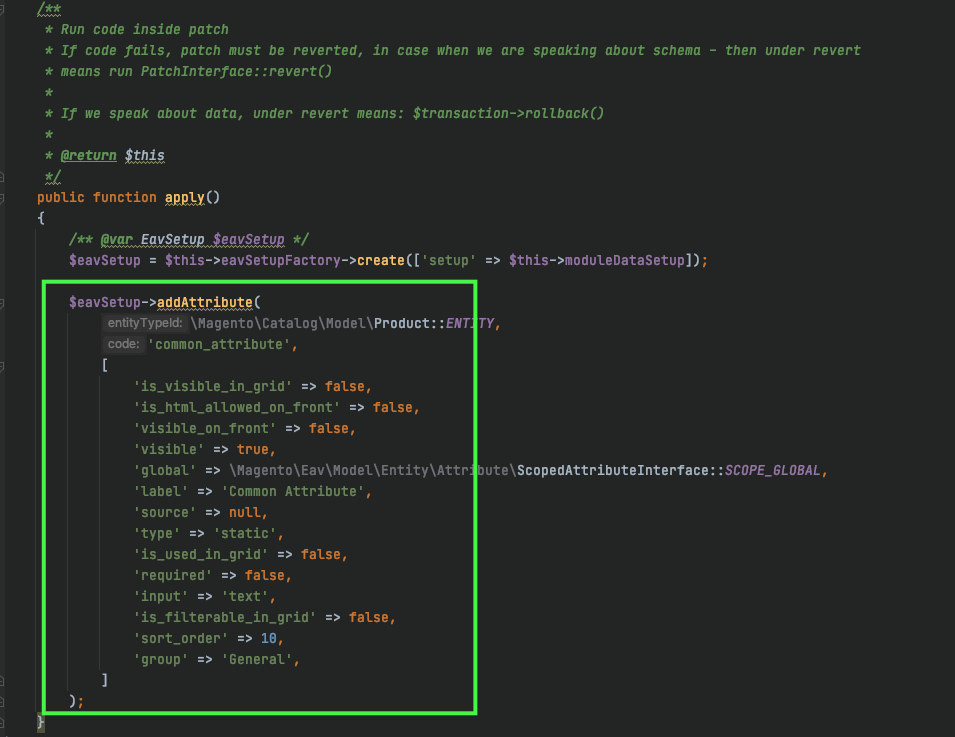Click the 'static' type string
This screenshot has width=955, height=737.
tap(245, 534)
